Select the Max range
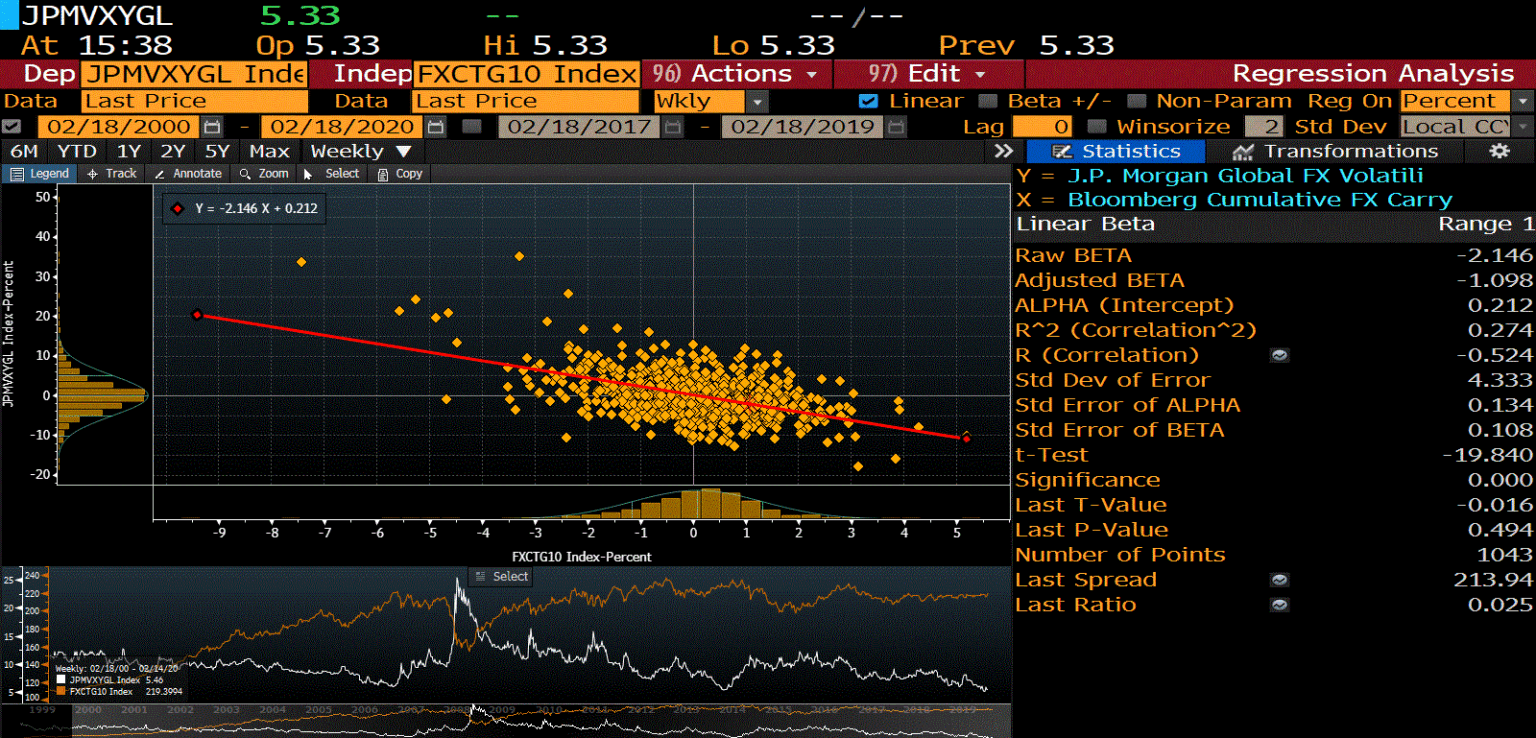The width and height of the screenshot is (1536, 738). (x=269, y=151)
